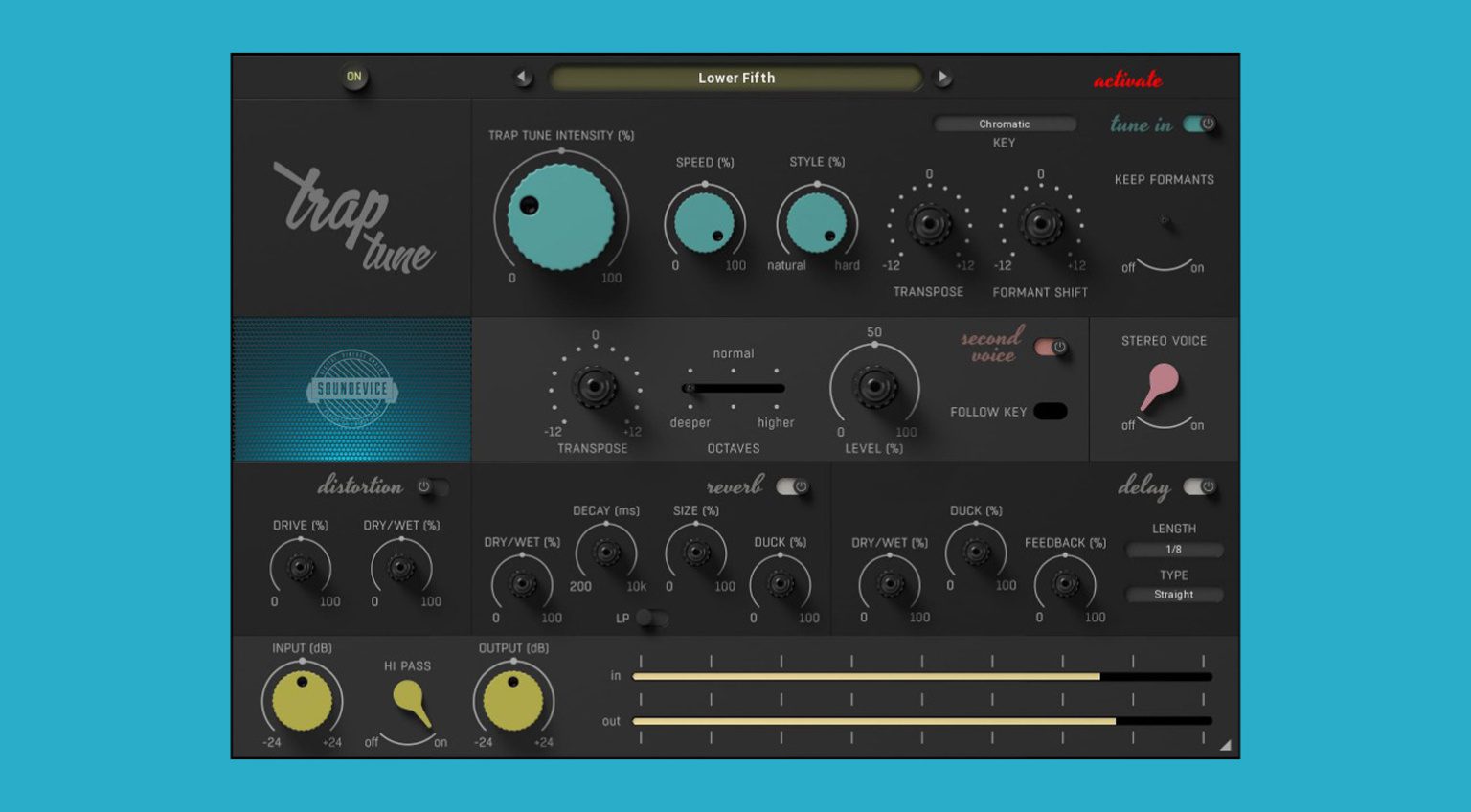The width and height of the screenshot is (1471, 812).
Task: Enable the distortion section
Action: coord(434,487)
